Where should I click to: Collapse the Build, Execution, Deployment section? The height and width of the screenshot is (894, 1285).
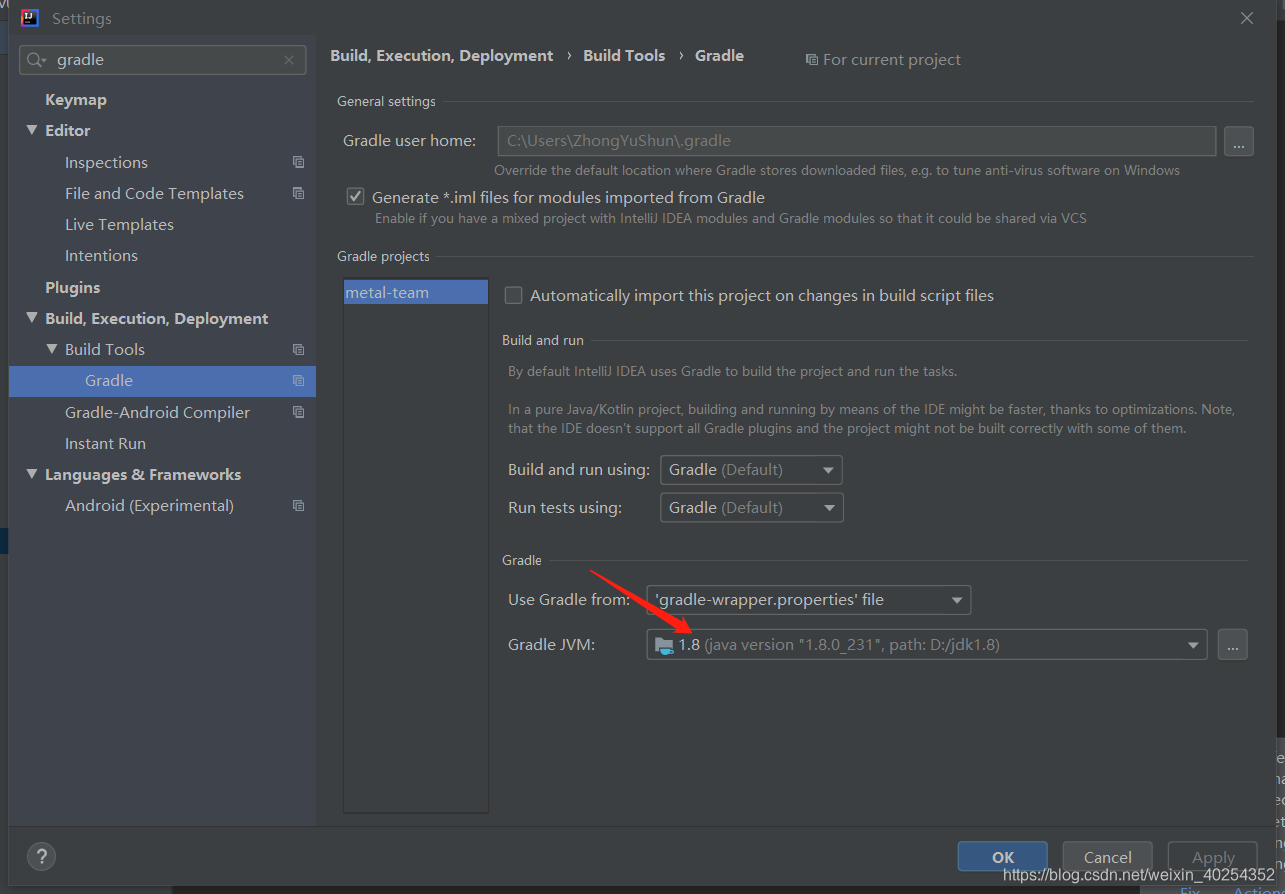click(x=32, y=318)
